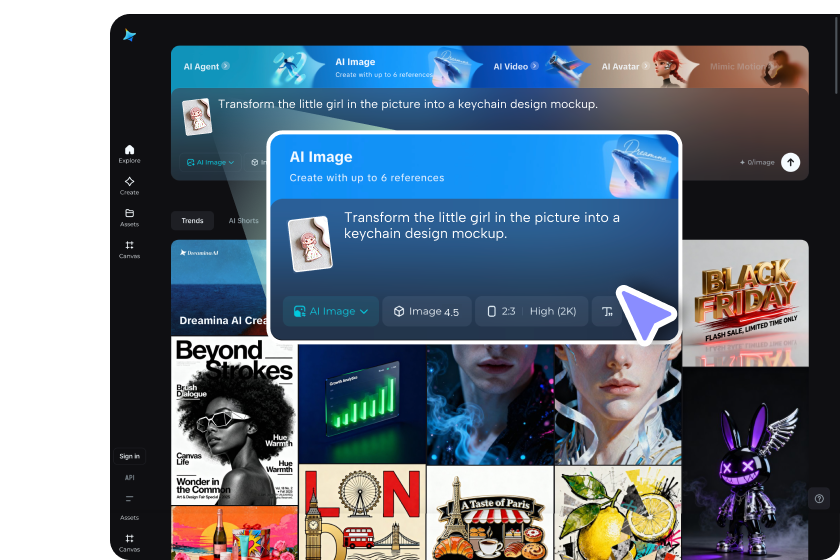
Task: Switch to the Trends tab
Action: click(192, 221)
